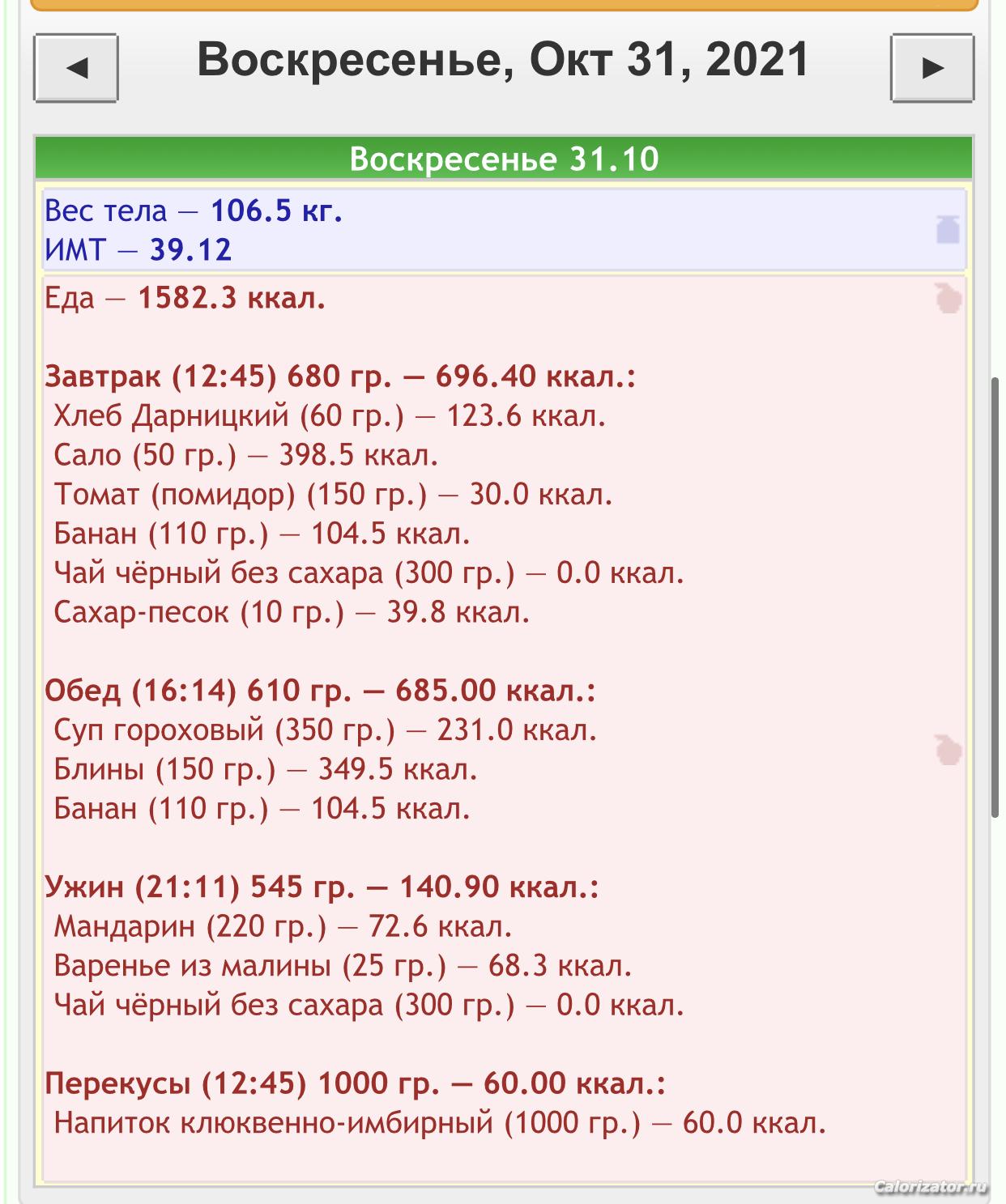
Task: Click the body weight scale icon
Action: [948, 230]
